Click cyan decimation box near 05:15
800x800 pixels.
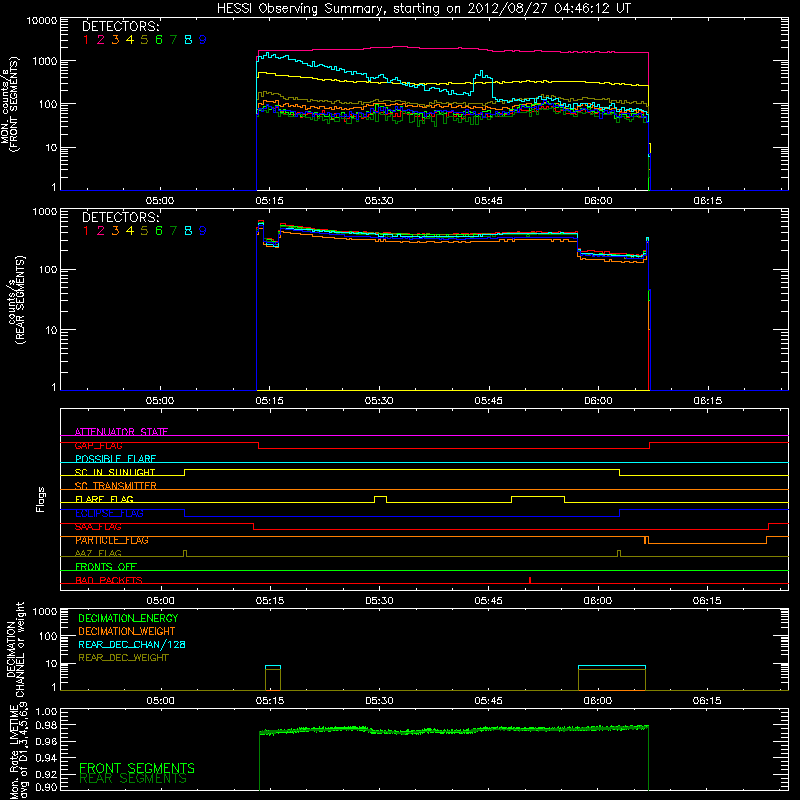tap(273, 666)
